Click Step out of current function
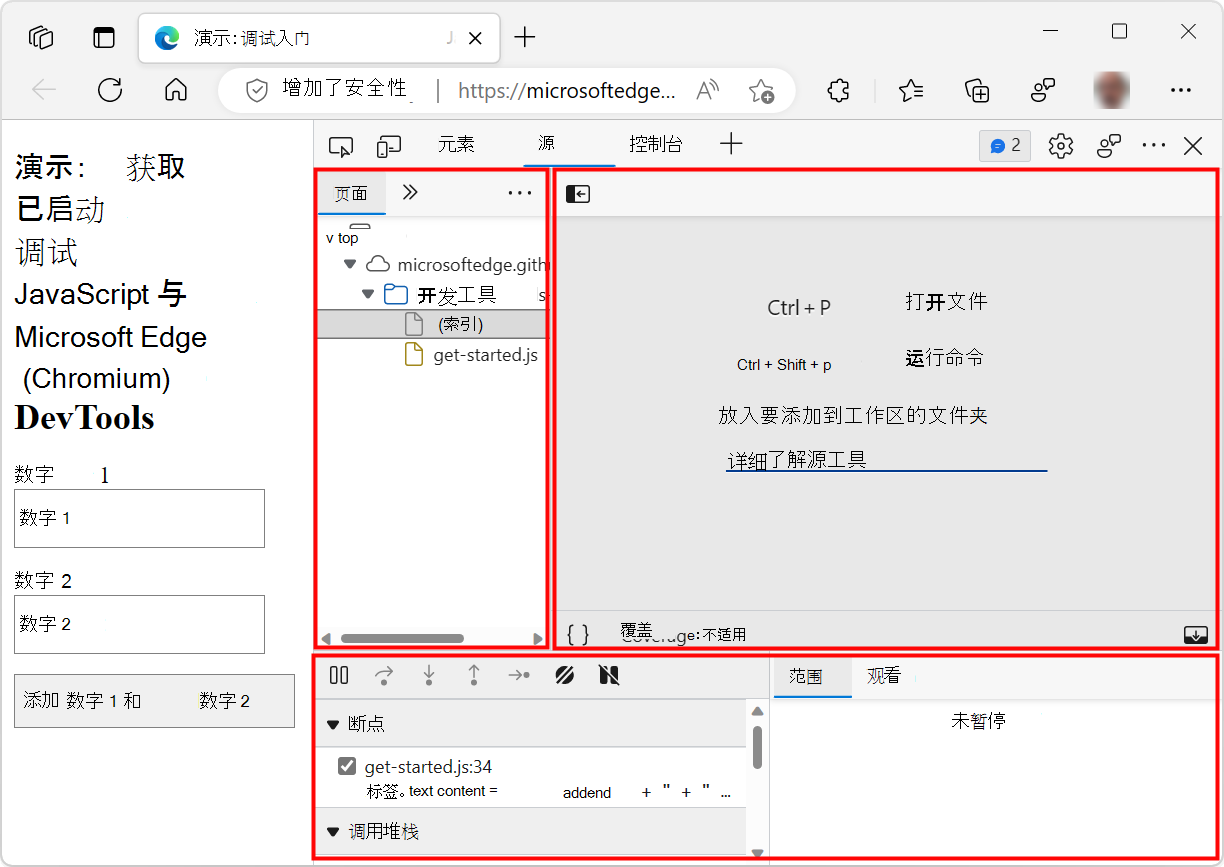The height and width of the screenshot is (867, 1224). click(x=474, y=676)
